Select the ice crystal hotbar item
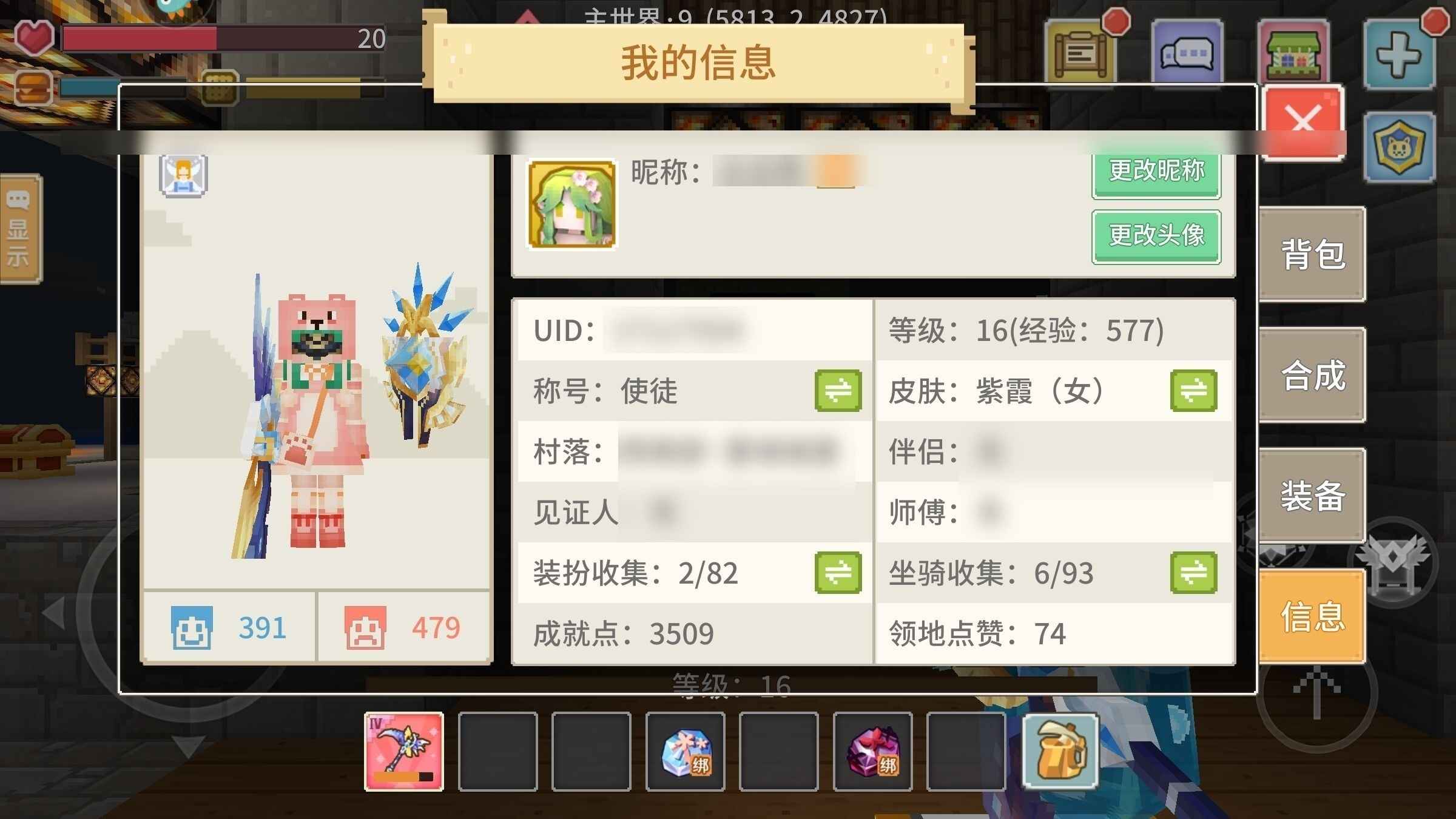The image size is (1456, 819). coord(686,752)
